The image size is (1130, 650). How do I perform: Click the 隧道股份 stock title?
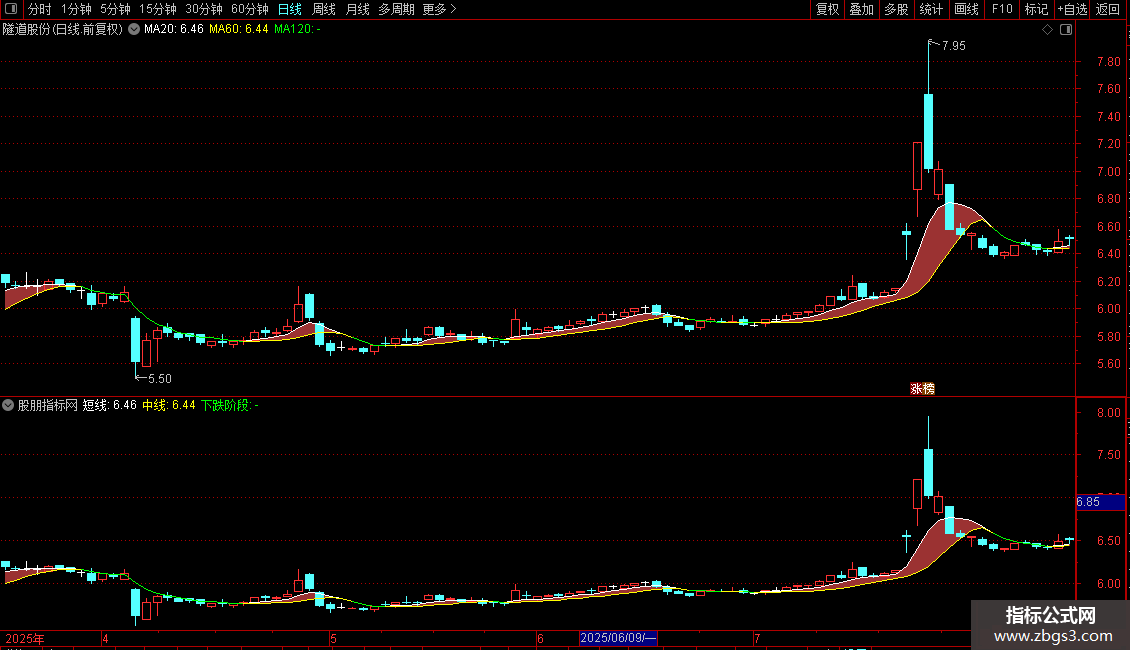tap(63, 29)
